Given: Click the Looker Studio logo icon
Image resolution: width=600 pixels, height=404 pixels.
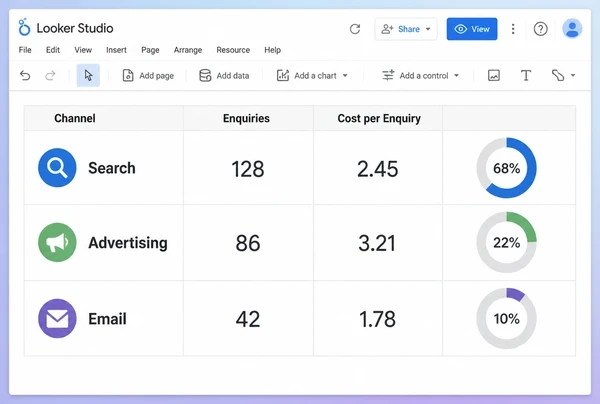Looking at the screenshot, I should 24,27.
